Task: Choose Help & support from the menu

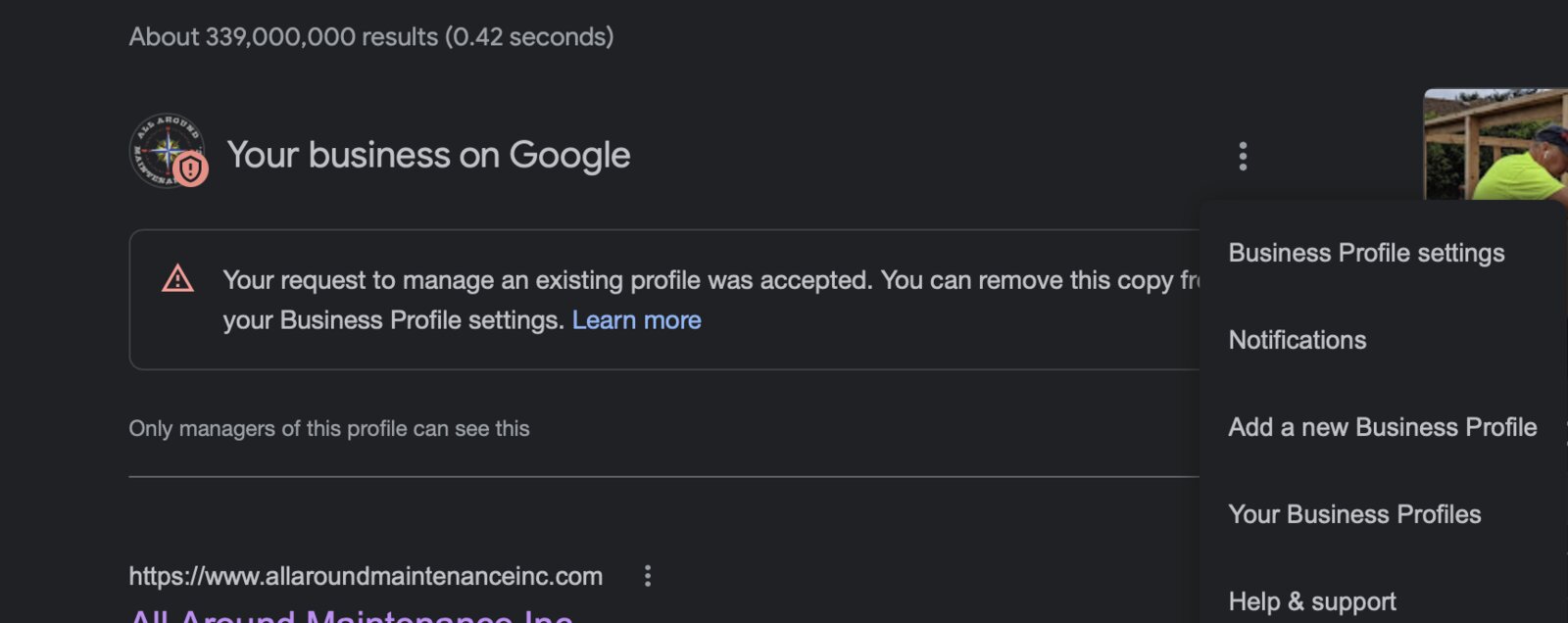Action: click(1312, 601)
